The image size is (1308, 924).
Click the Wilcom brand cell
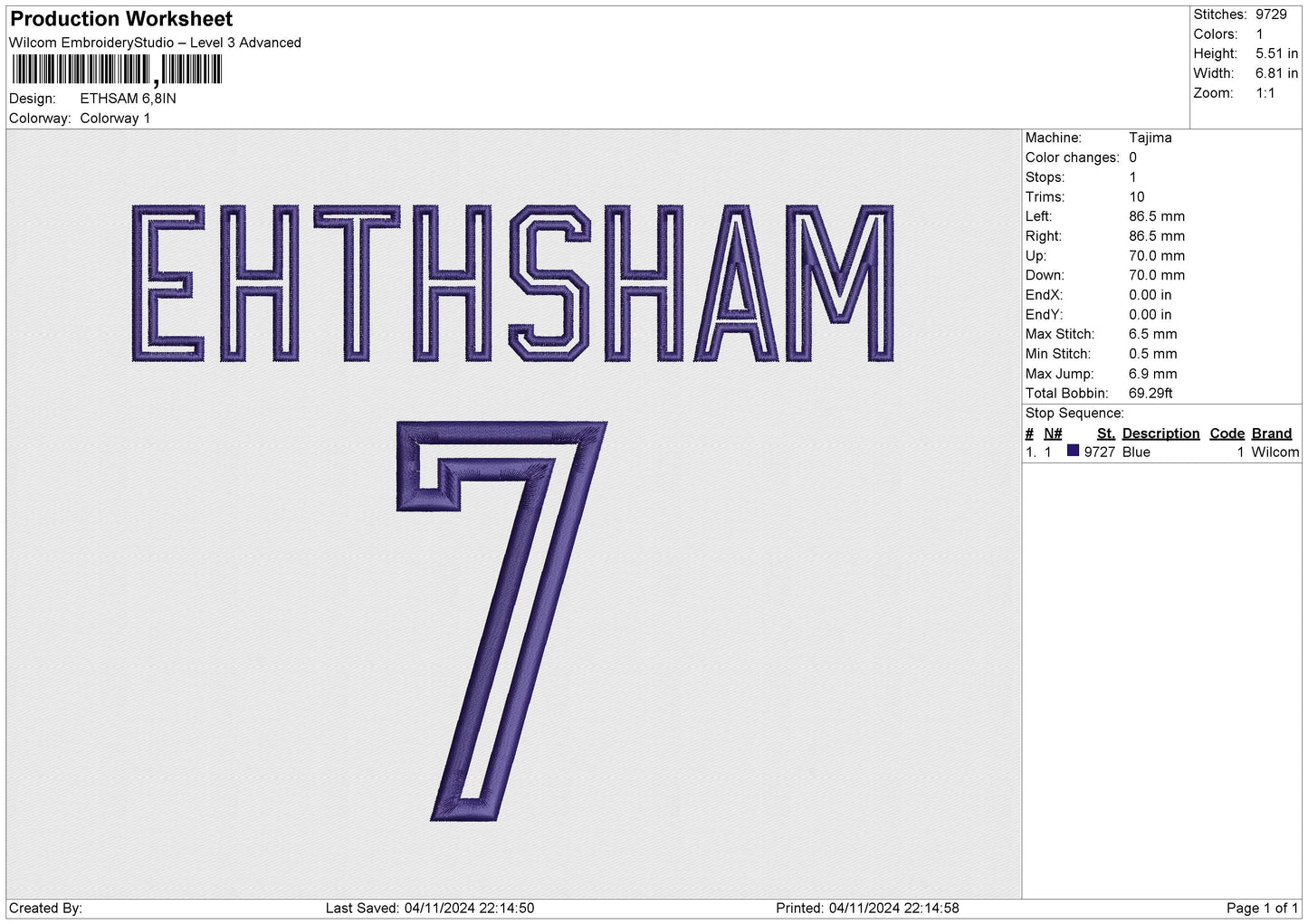click(x=1275, y=452)
